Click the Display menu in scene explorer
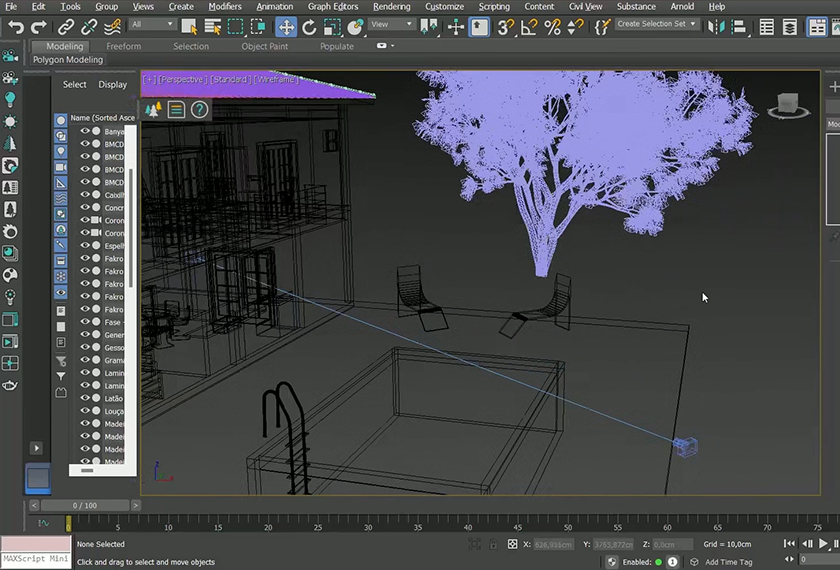Image resolution: width=840 pixels, height=570 pixels. click(112, 85)
